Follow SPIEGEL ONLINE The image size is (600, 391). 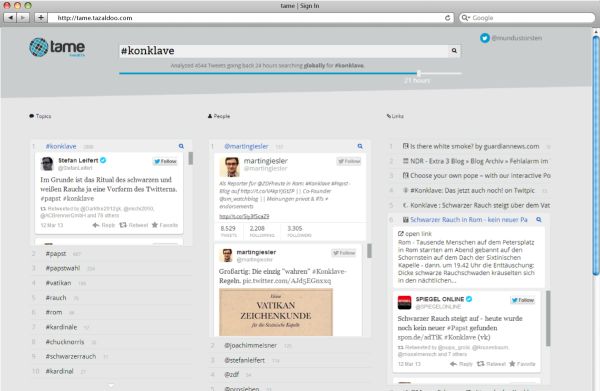pos(523,300)
